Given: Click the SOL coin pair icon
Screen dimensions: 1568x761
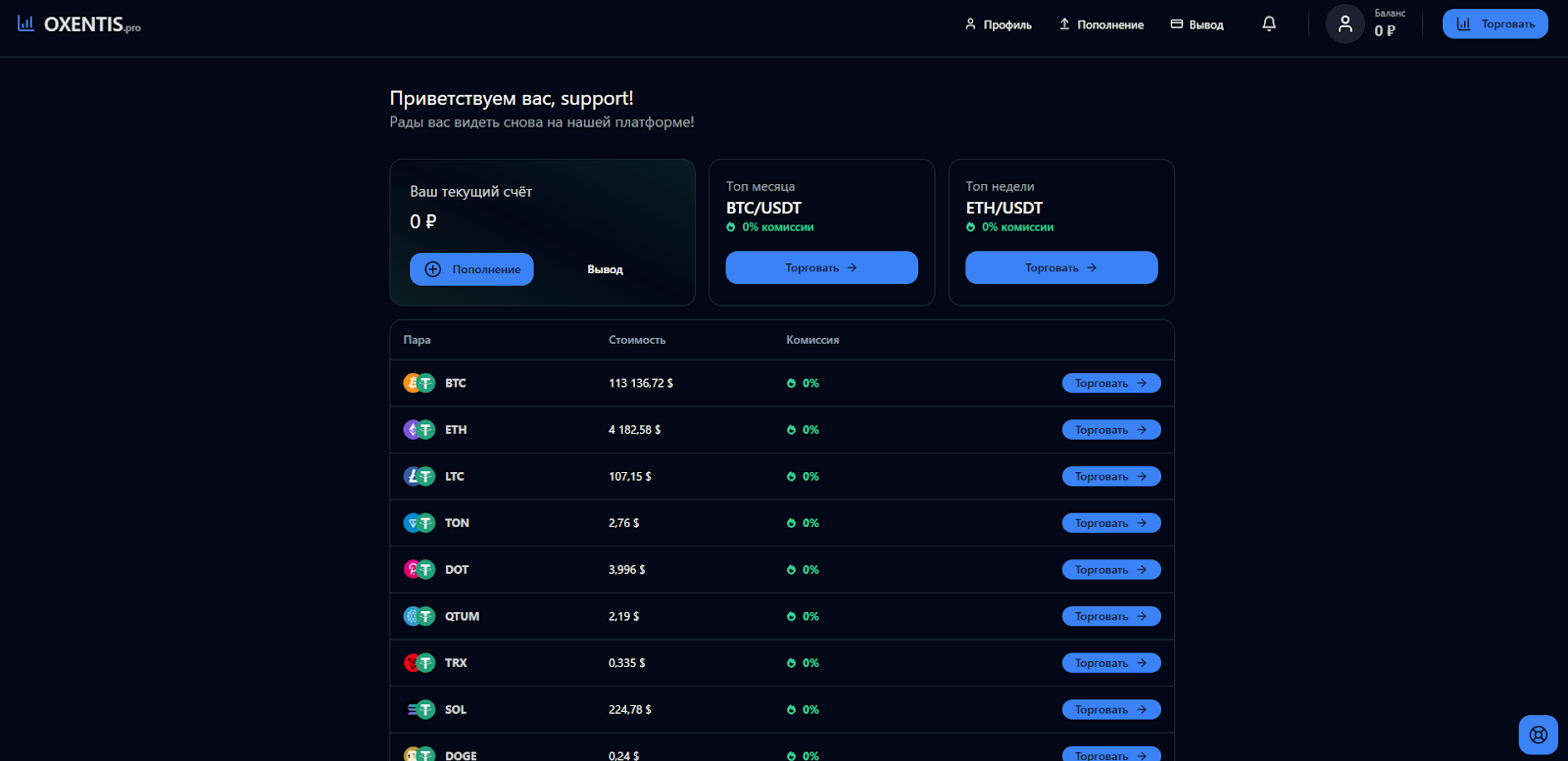Looking at the screenshot, I should tap(418, 710).
